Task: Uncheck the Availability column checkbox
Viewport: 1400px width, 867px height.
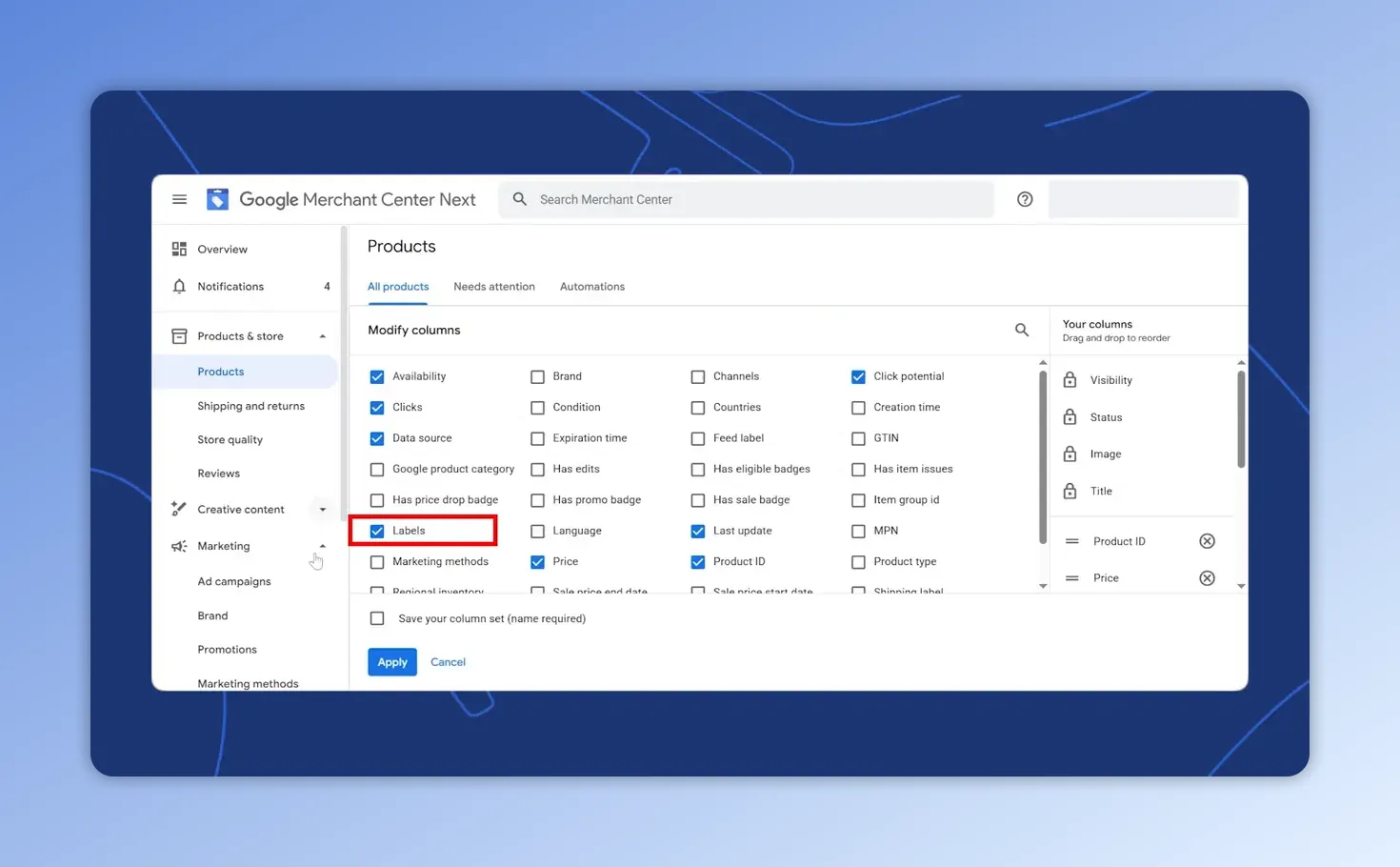Action: (377, 376)
